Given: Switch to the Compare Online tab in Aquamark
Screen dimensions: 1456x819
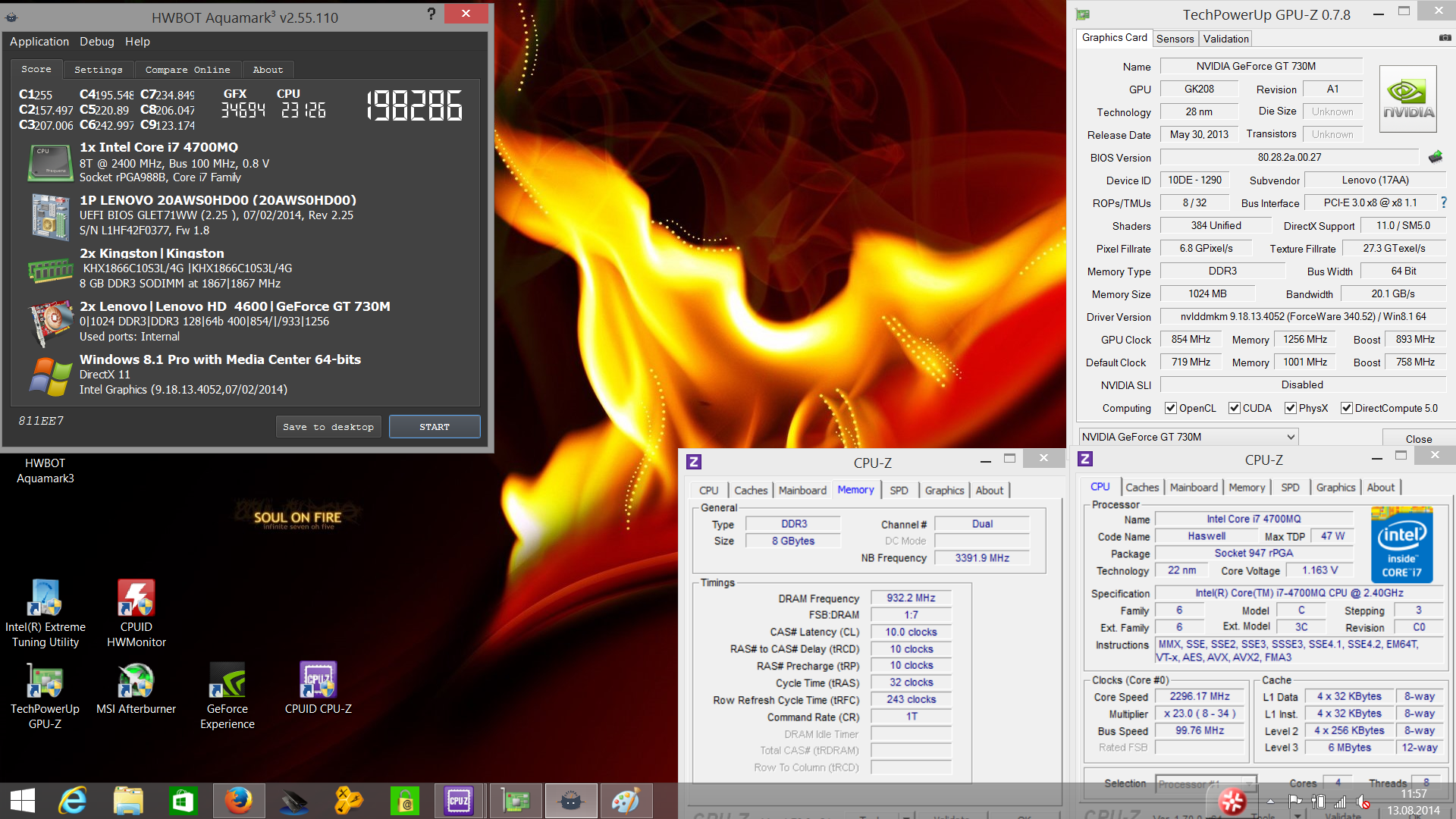Looking at the screenshot, I should point(188,70).
